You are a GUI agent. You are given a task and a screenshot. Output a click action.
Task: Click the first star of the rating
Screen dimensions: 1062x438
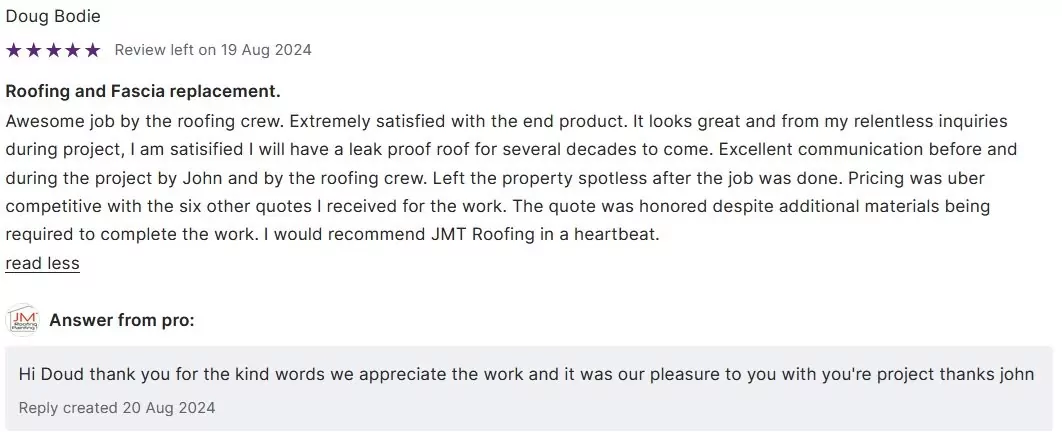14,50
